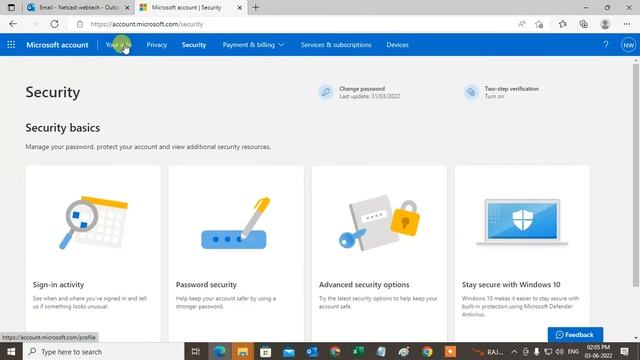Open Sign-in activity card
The image size is (640, 360).
93,253
